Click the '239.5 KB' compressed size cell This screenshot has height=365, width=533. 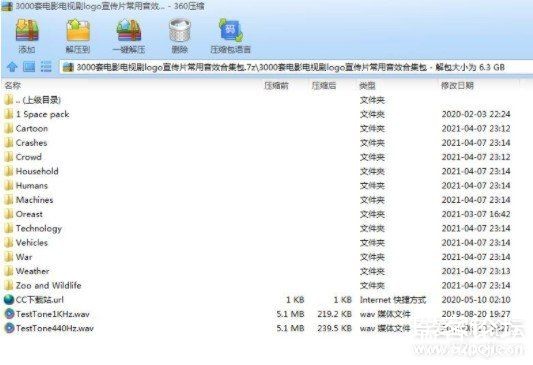[x=334, y=328]
